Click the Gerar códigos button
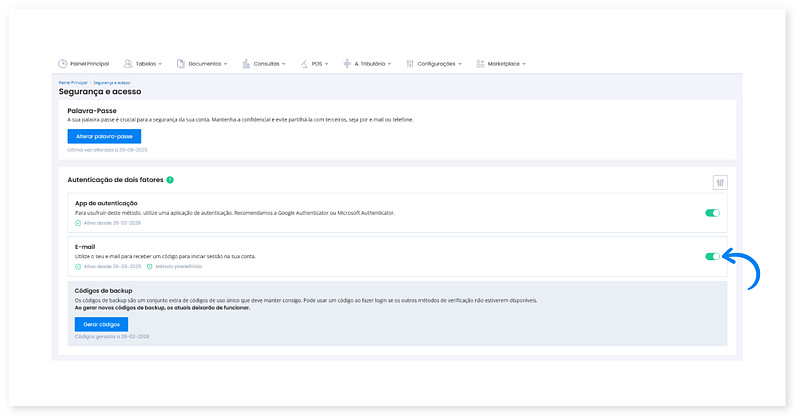 pos(102,325)
